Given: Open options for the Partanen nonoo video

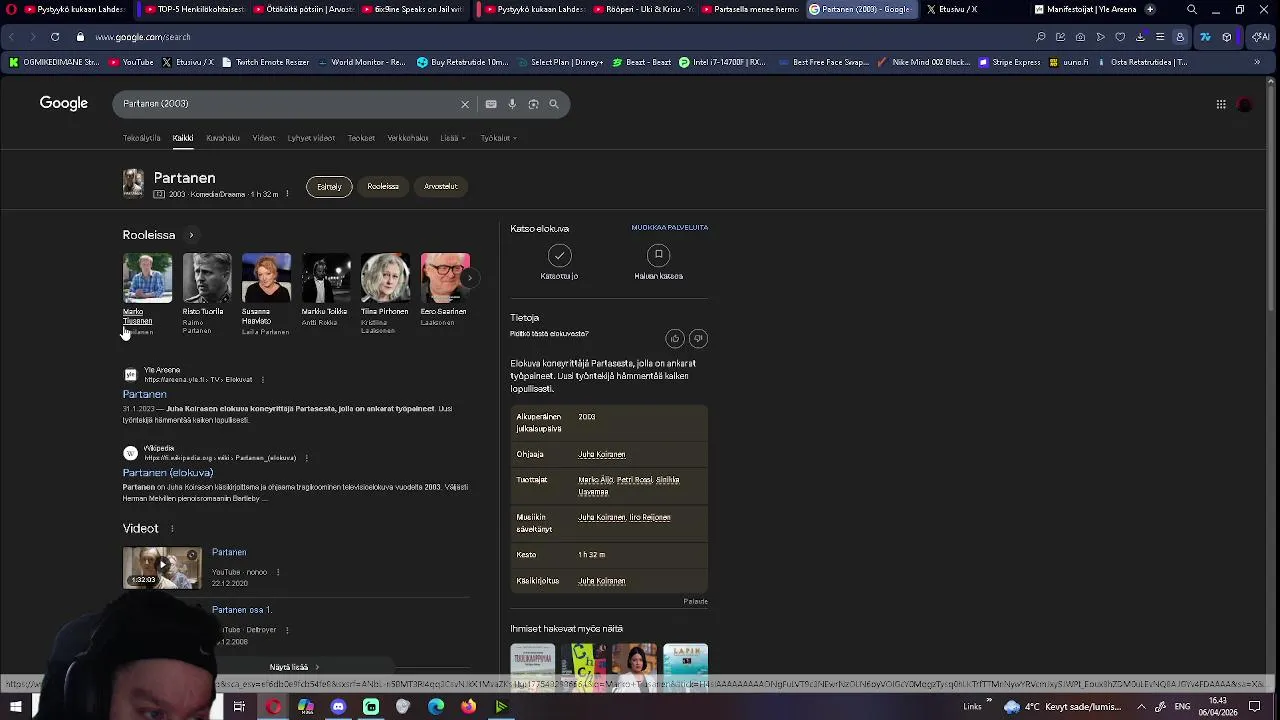Looking at the screenshot, I should point(278,572).
